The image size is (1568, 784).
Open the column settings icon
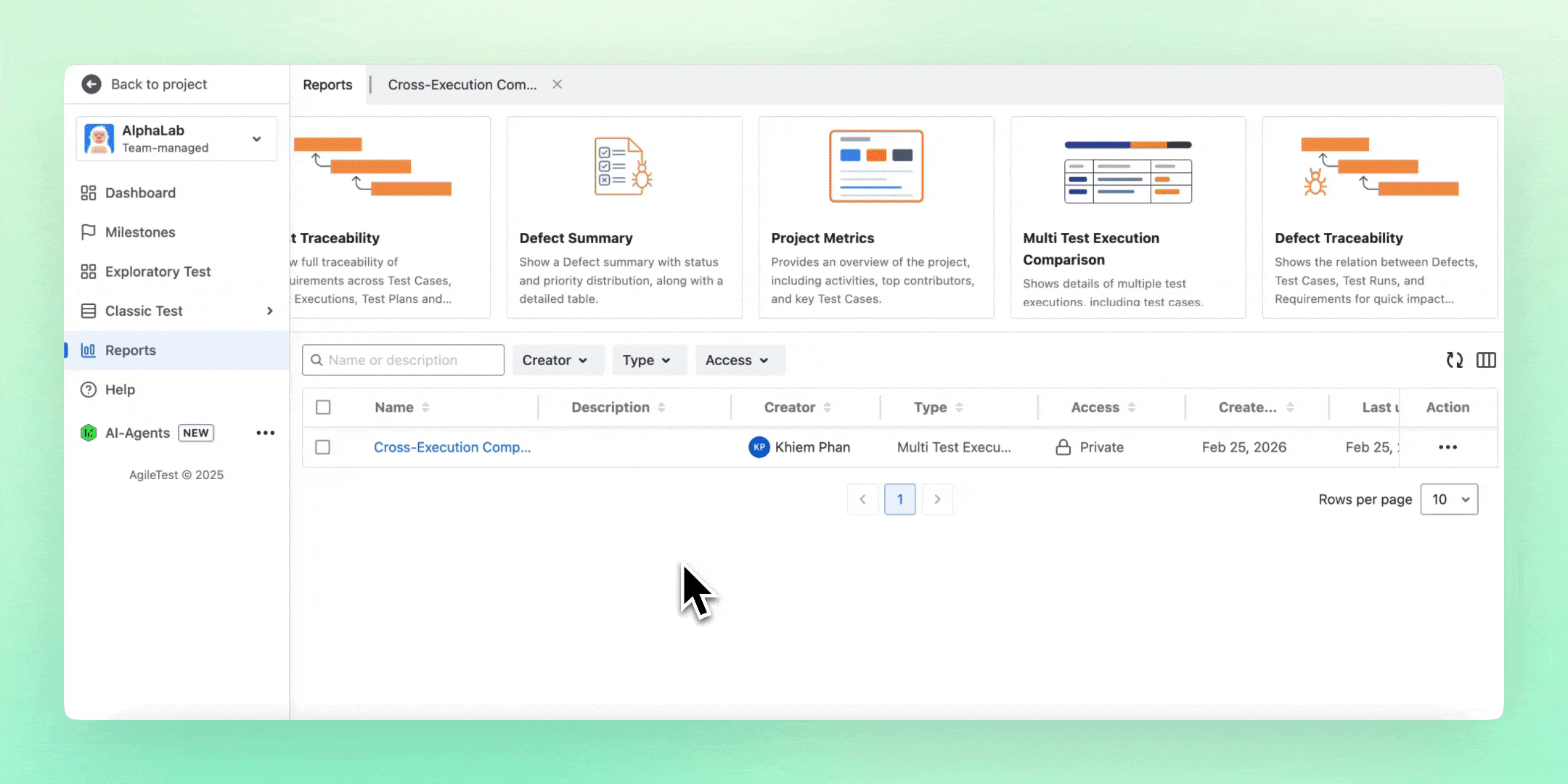click(x=1485, y=360)
